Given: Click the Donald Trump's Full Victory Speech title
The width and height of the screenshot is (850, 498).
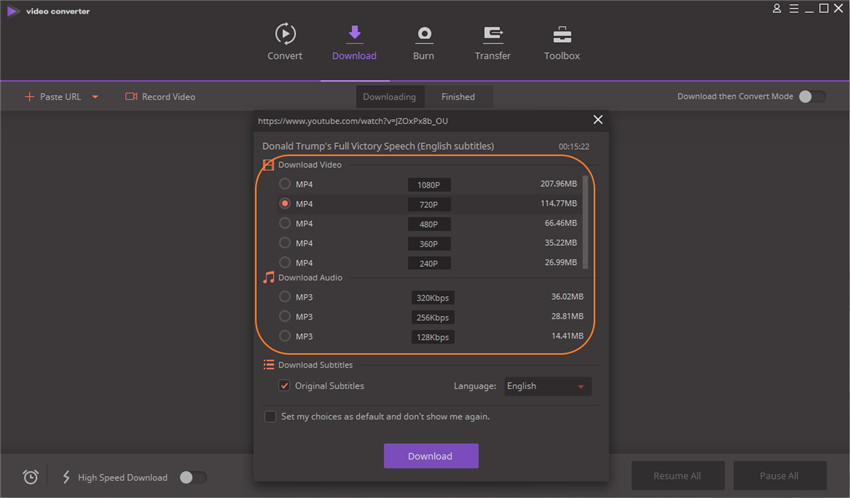Looking at the screenshot, I should (x=378, y=146).
